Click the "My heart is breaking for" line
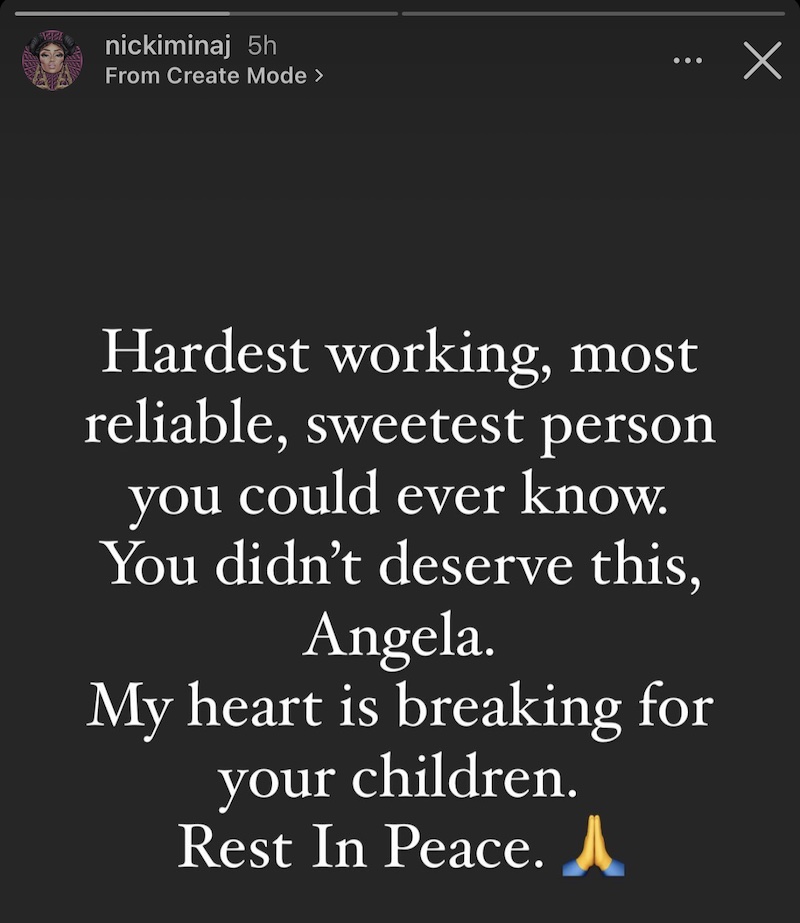The image size is (800, 923). click(x=400, y=708)
